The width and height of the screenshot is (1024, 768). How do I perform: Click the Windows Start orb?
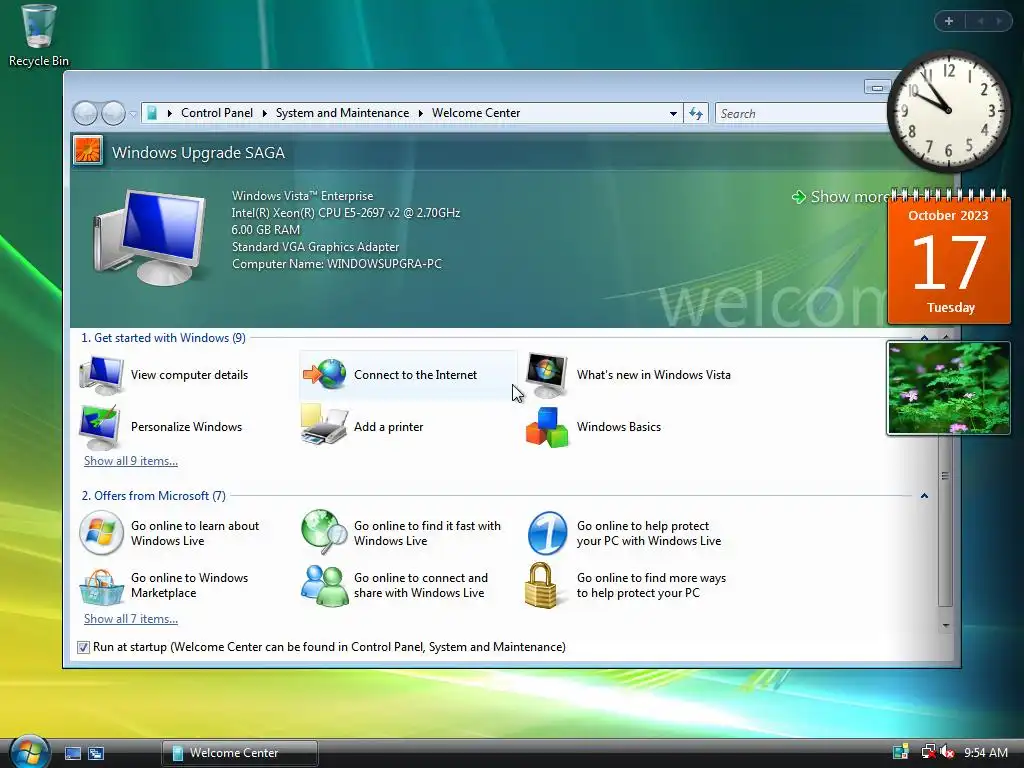pos(29,751)
